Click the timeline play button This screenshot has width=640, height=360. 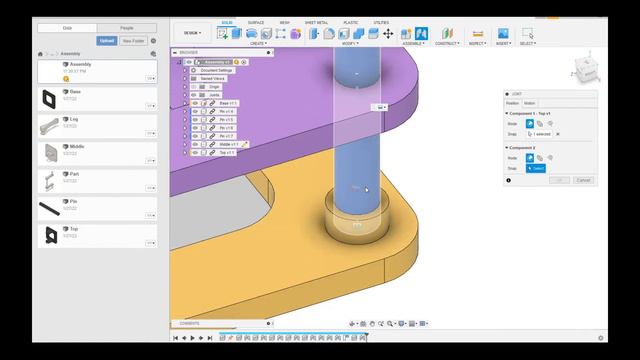point(193,338)
